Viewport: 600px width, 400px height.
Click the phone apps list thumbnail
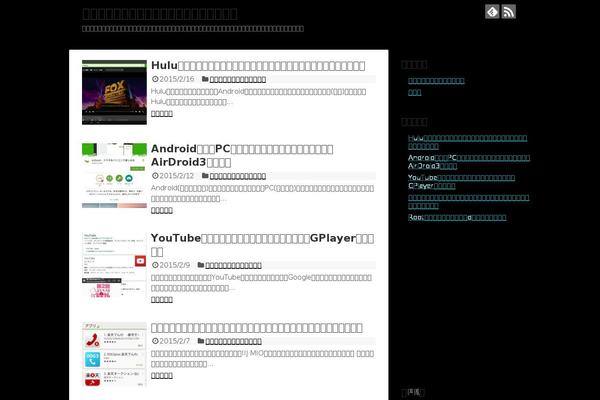(114, 354)
